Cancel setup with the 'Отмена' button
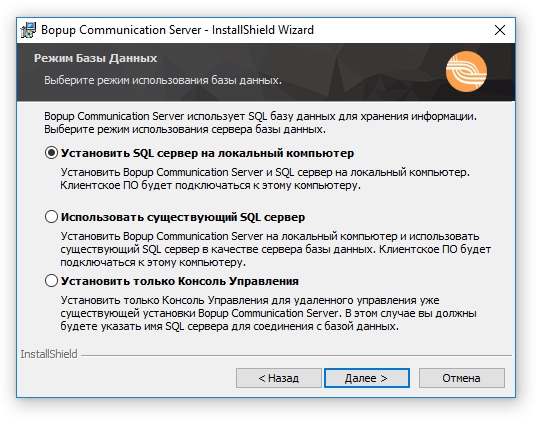The width and height of the screenshot is (536, 421). click(461, 378)
